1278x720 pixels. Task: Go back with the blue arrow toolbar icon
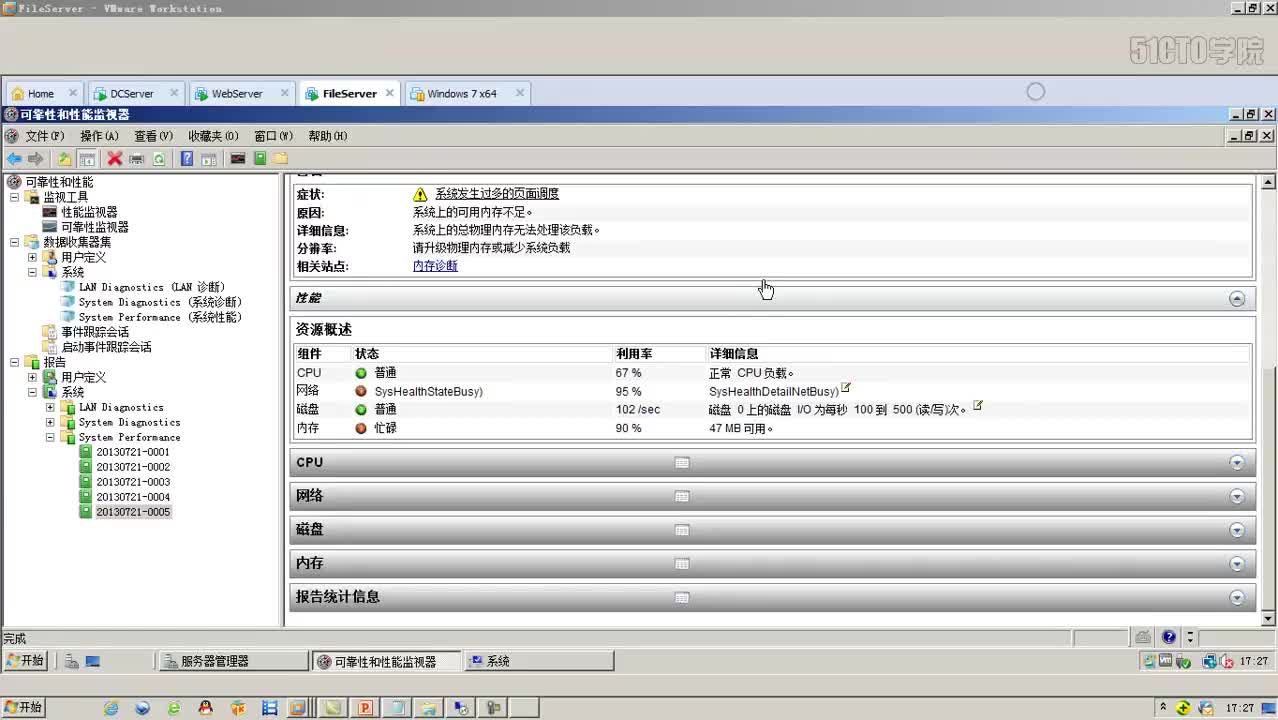(14, 159)
